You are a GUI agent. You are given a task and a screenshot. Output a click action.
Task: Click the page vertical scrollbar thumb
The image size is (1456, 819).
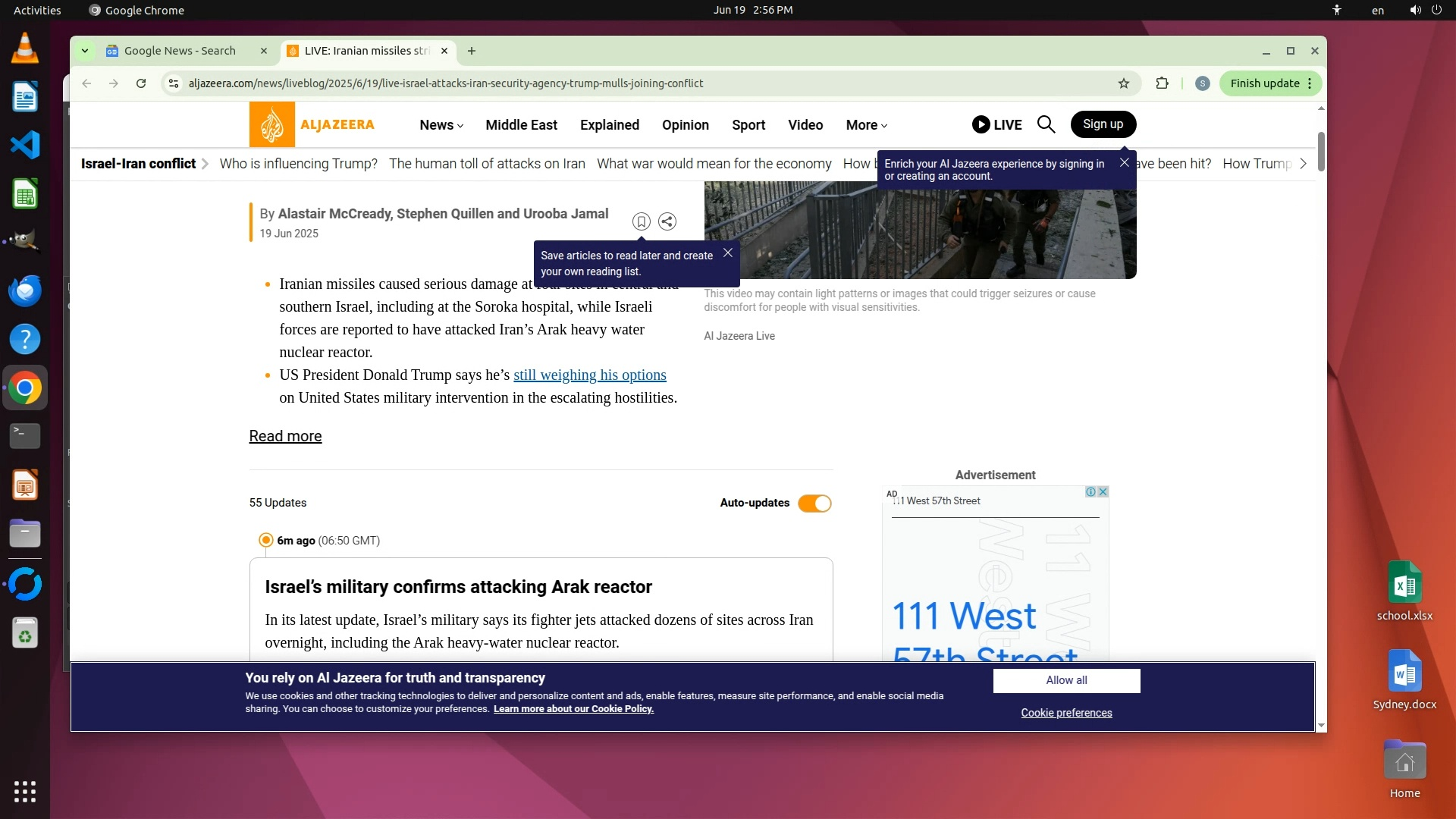pos(1320,152)
